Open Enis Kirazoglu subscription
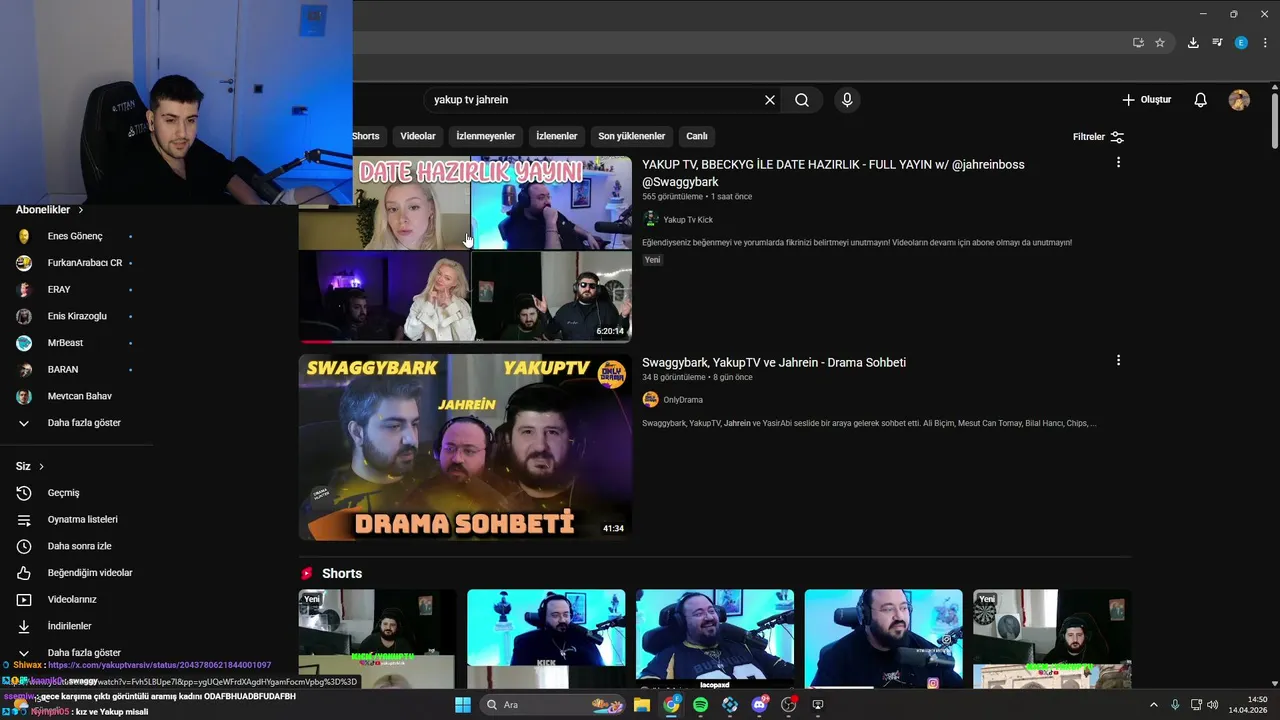The height and width of the screenshot is (720, 1280). click(77, 316)
